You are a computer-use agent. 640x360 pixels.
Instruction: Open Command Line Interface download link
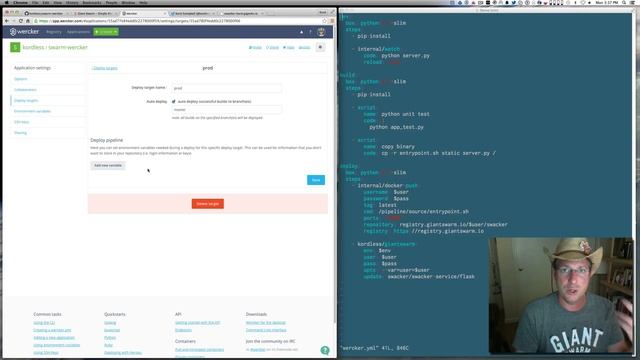(x=266, y=330)
